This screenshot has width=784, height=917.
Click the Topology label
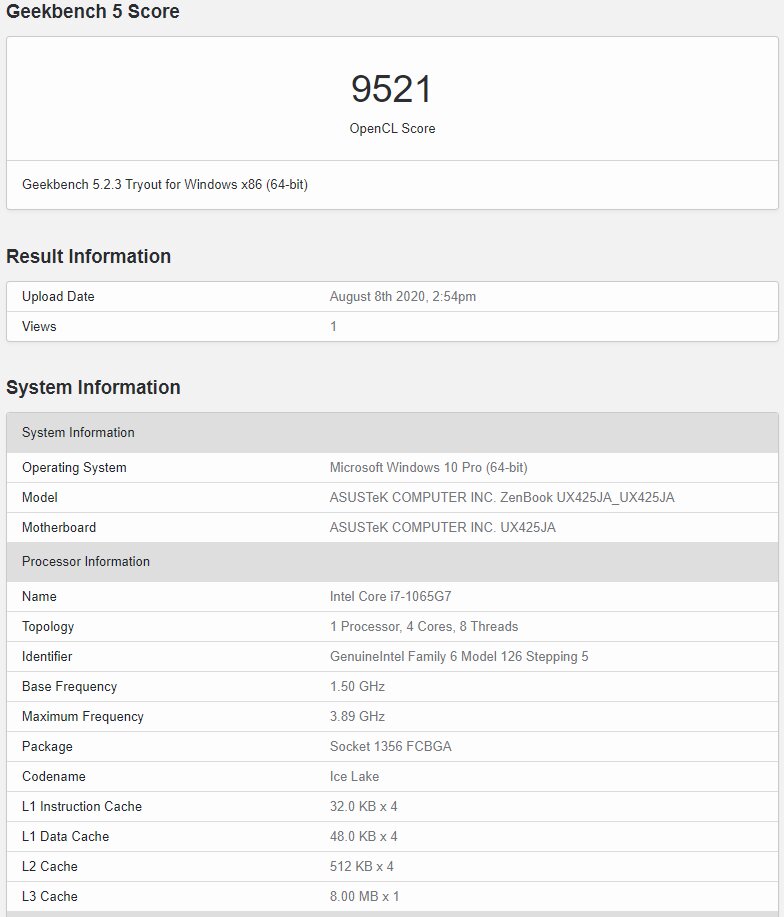coord(48,627)
